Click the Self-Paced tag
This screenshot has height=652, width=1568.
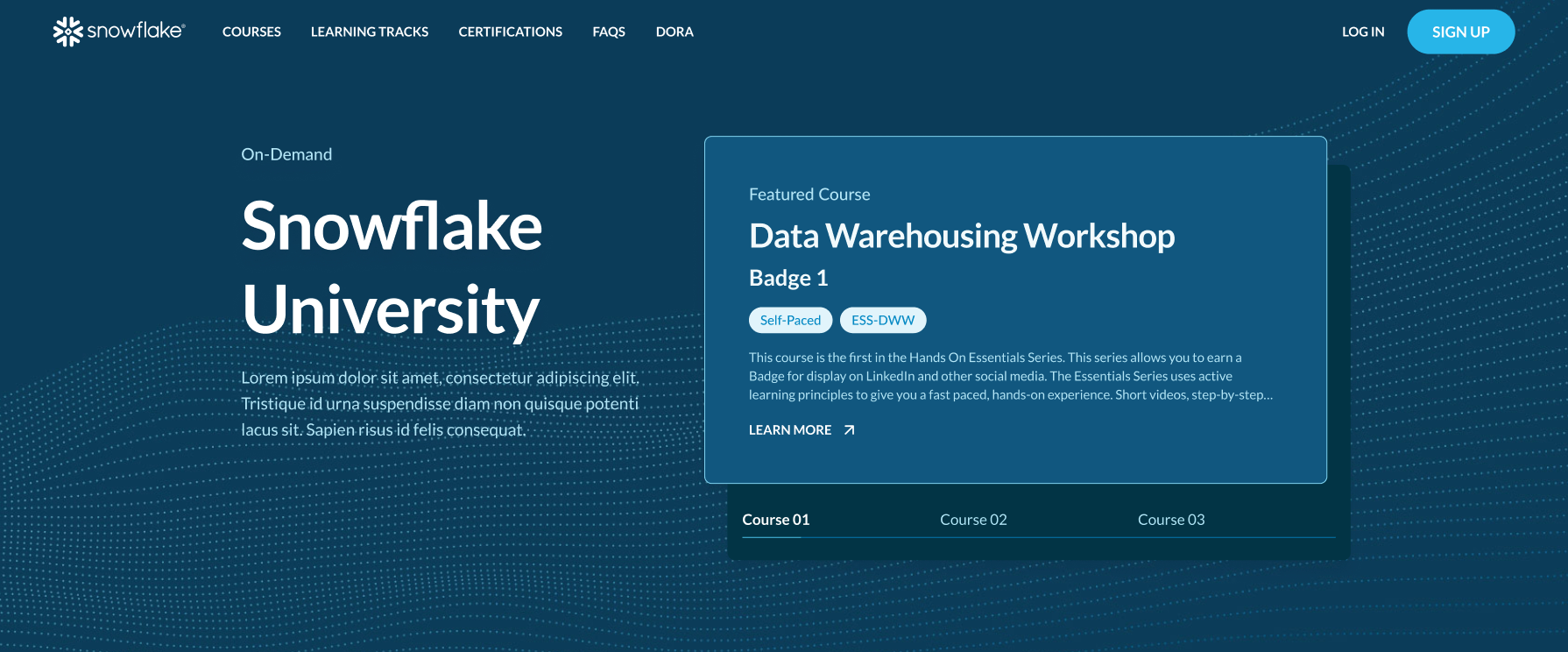click(790, 321)
